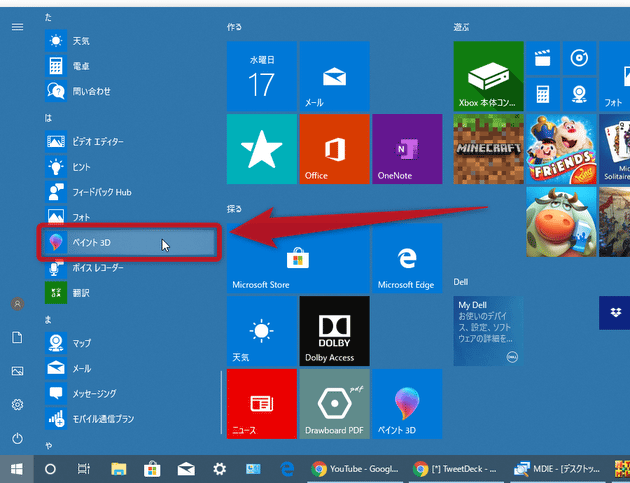The width and height of the screenshot is (630, 483).
Task: Switch to YouTube Chrome window on taskbar
Action: pyautogui.click(x=355, y=469)
